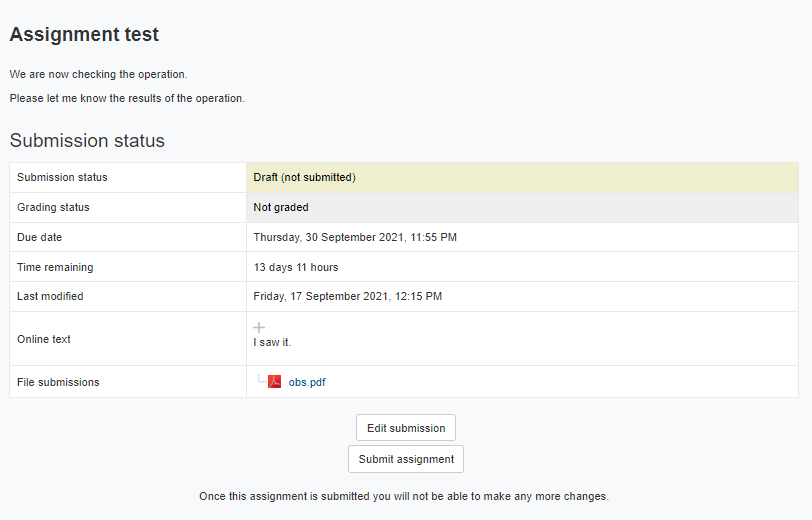Click the "Assignment test" page heading
812x520 pixels.
[84, 34]
